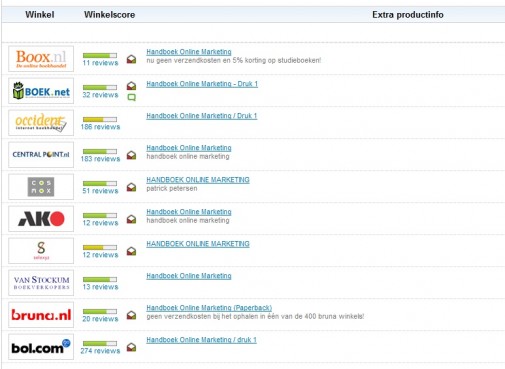505x369 pixels.
Task: Open the BOEK.net shop logo
Action: pos(41,91)
